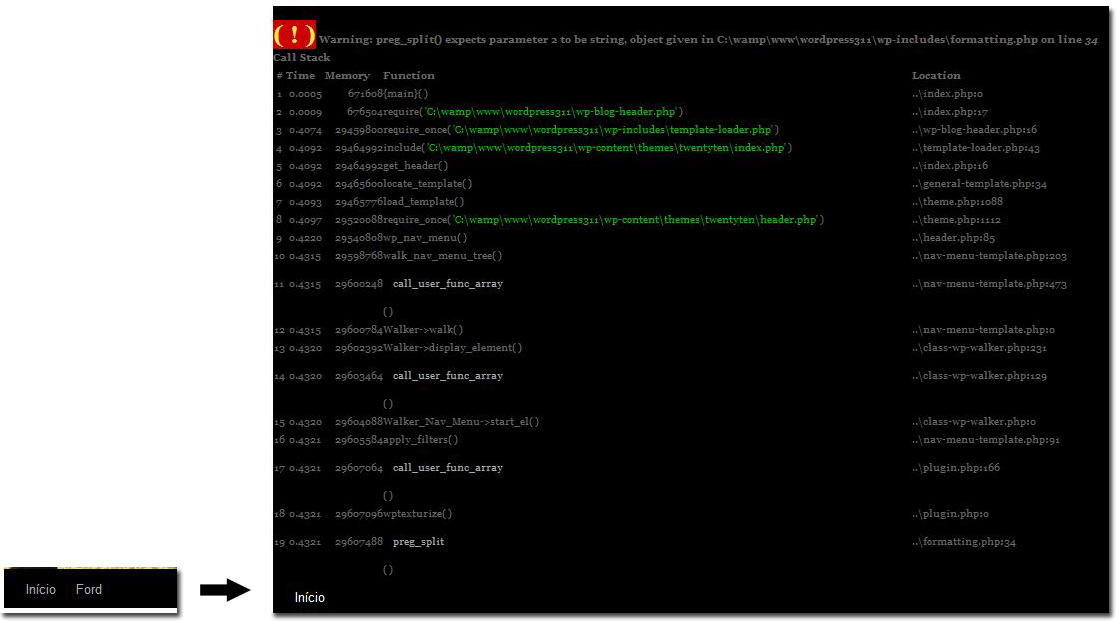Click the preg_split() warning message text
Screen dimensions: 1117x621
click(x=708, y=39)
